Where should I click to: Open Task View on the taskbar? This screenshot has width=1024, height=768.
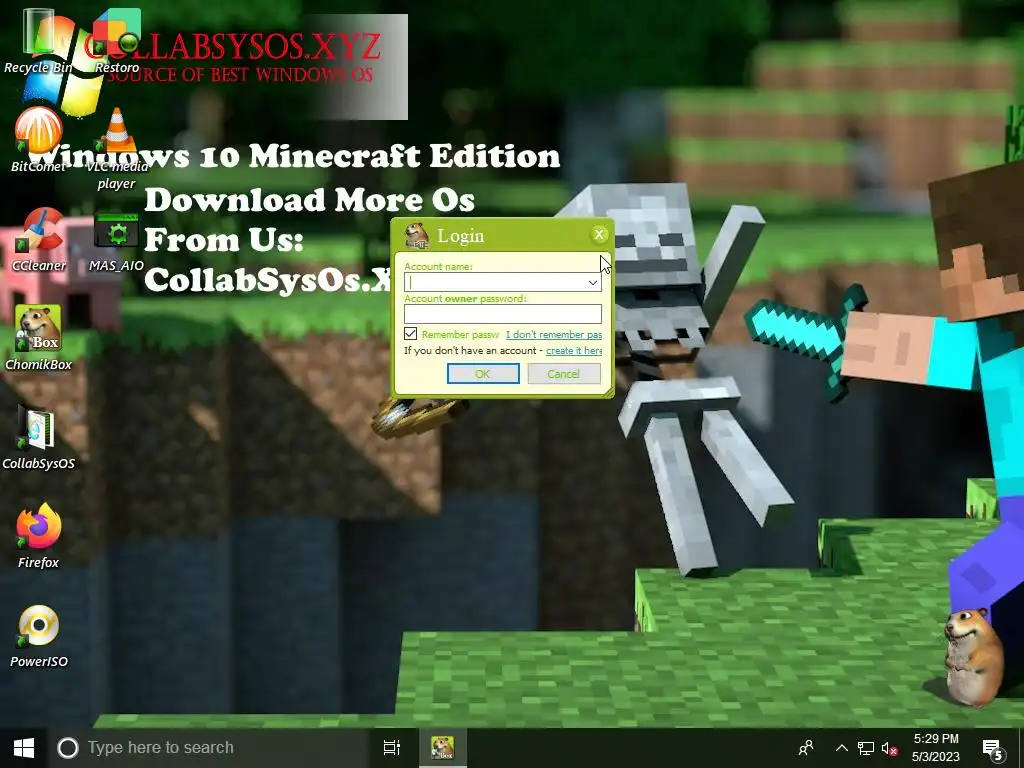391,748
